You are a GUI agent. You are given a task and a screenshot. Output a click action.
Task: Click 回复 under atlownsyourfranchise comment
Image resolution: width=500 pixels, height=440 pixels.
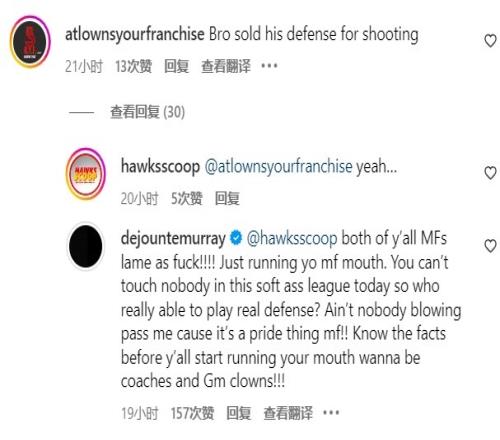coord(177,66)
